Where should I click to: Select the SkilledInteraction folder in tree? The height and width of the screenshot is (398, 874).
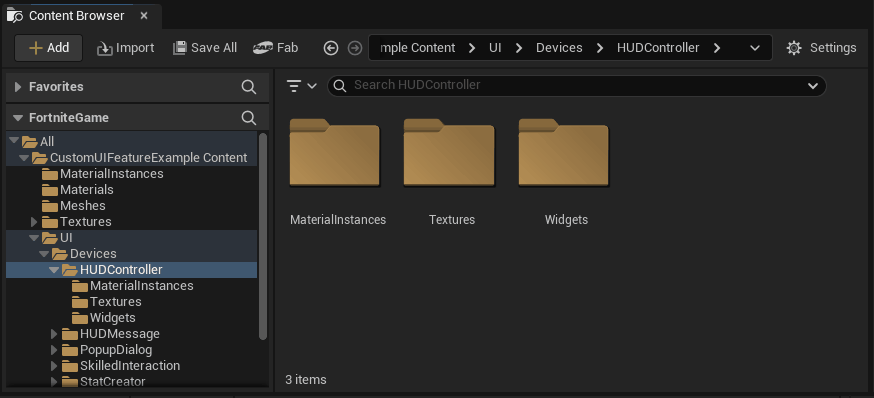point(132,366)
